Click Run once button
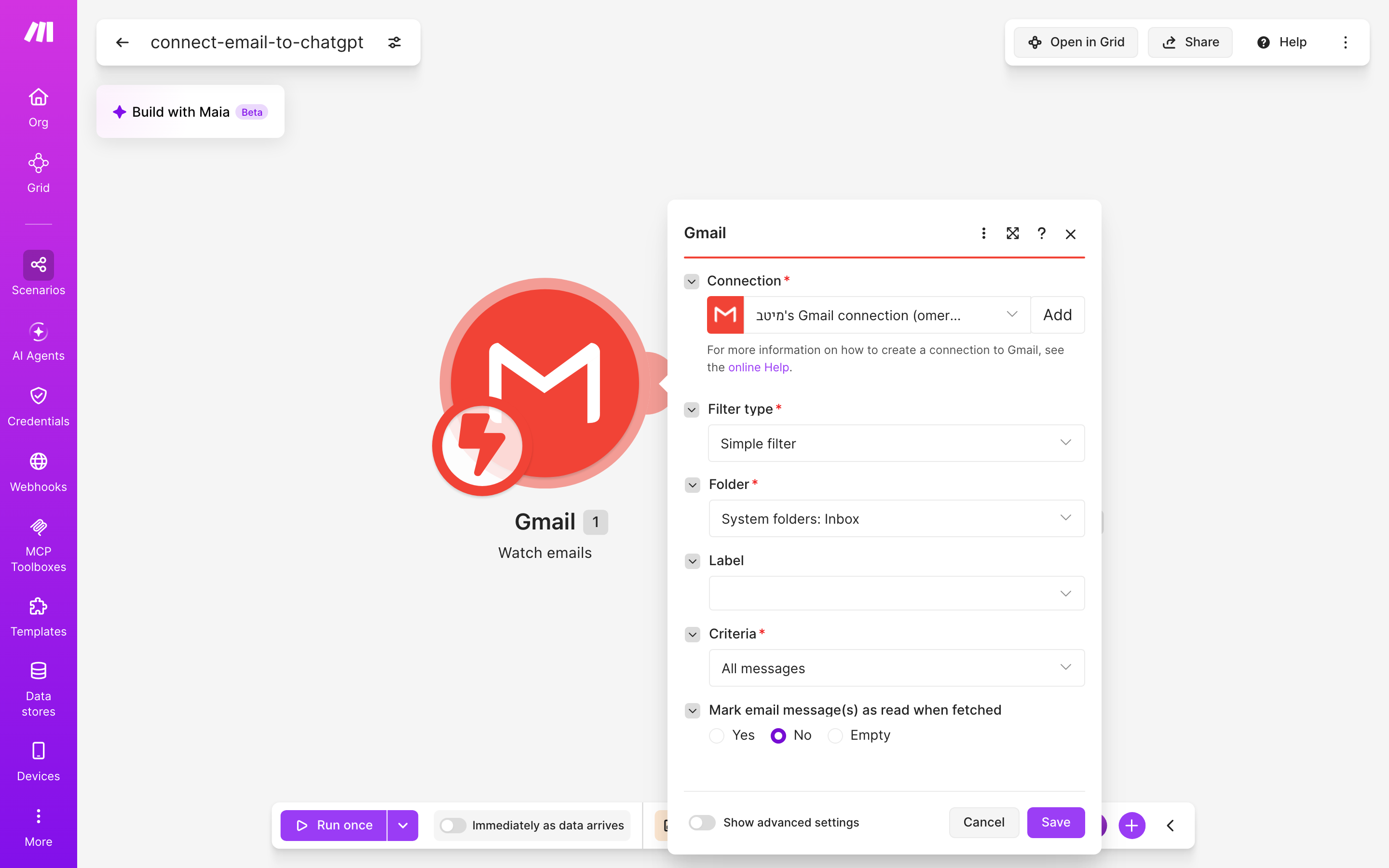The image size is (1389, 868). [x=333, y=826]
